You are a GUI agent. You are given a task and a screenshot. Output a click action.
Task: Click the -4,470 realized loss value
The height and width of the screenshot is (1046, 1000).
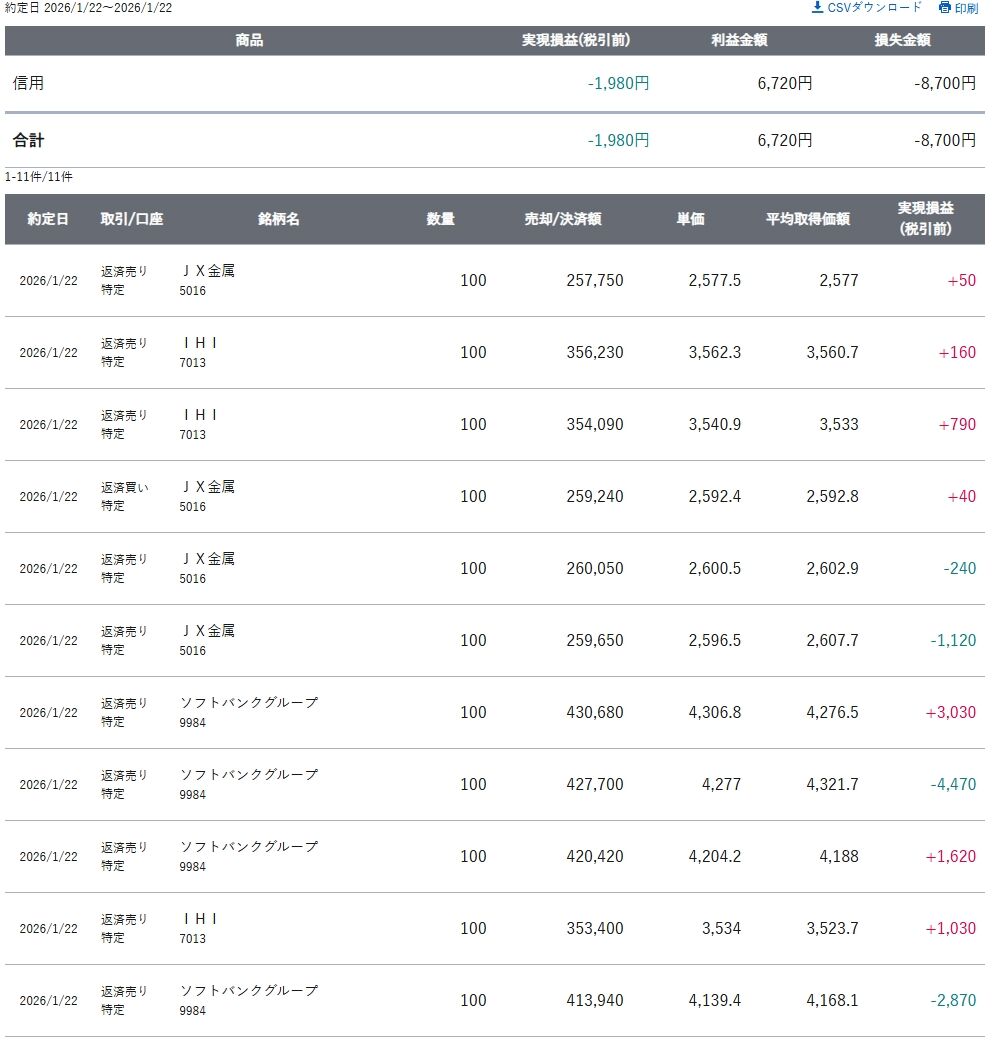(953, 784)
